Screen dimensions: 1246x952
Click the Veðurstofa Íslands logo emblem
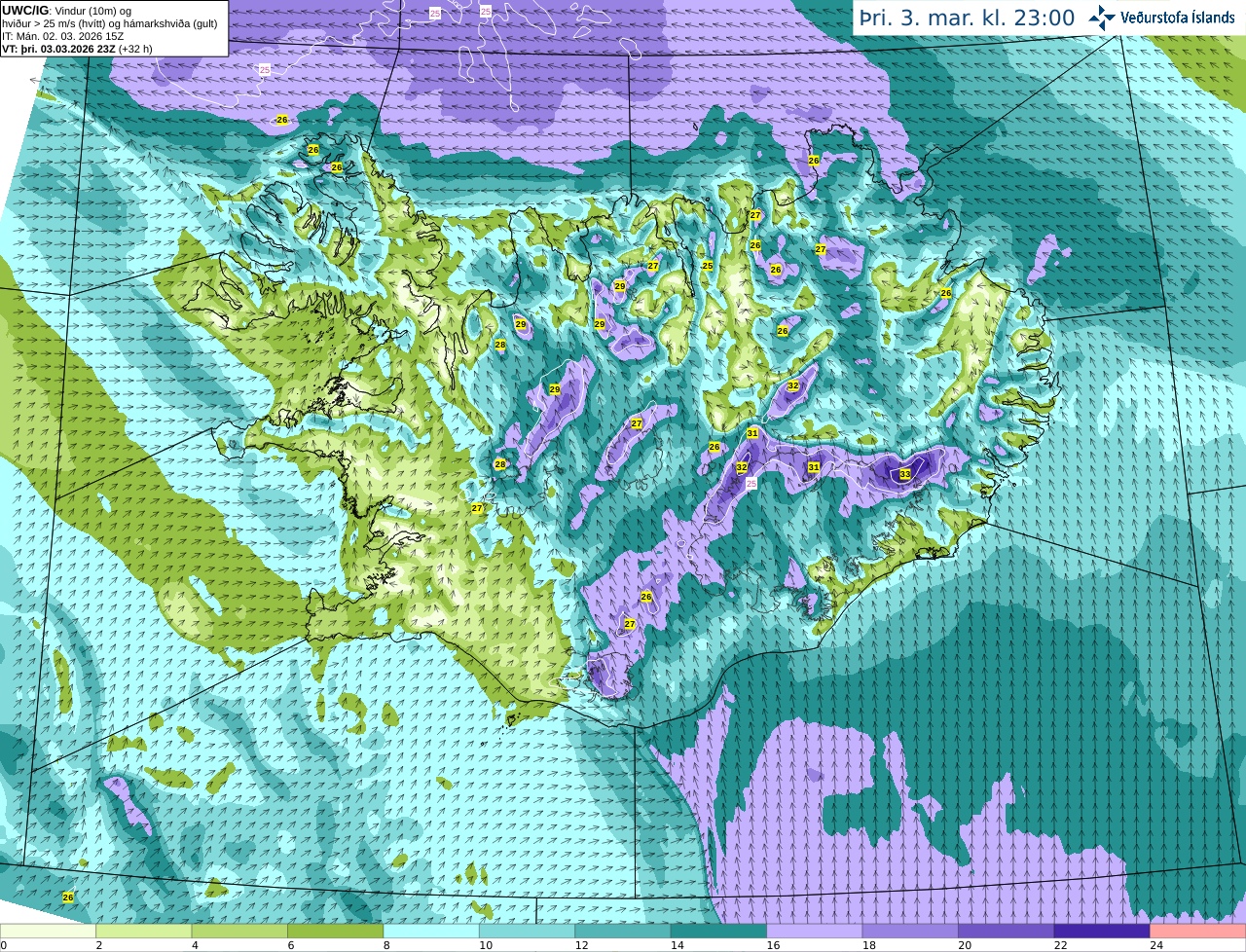point(1102,18)
